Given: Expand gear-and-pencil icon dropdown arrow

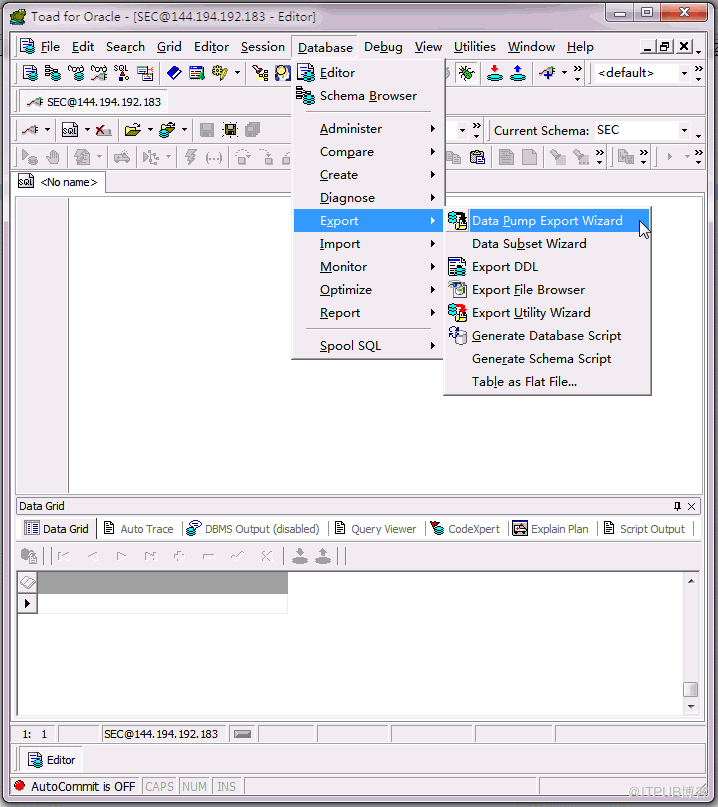Looking at the screenshot, I should (x=237, y=73).
